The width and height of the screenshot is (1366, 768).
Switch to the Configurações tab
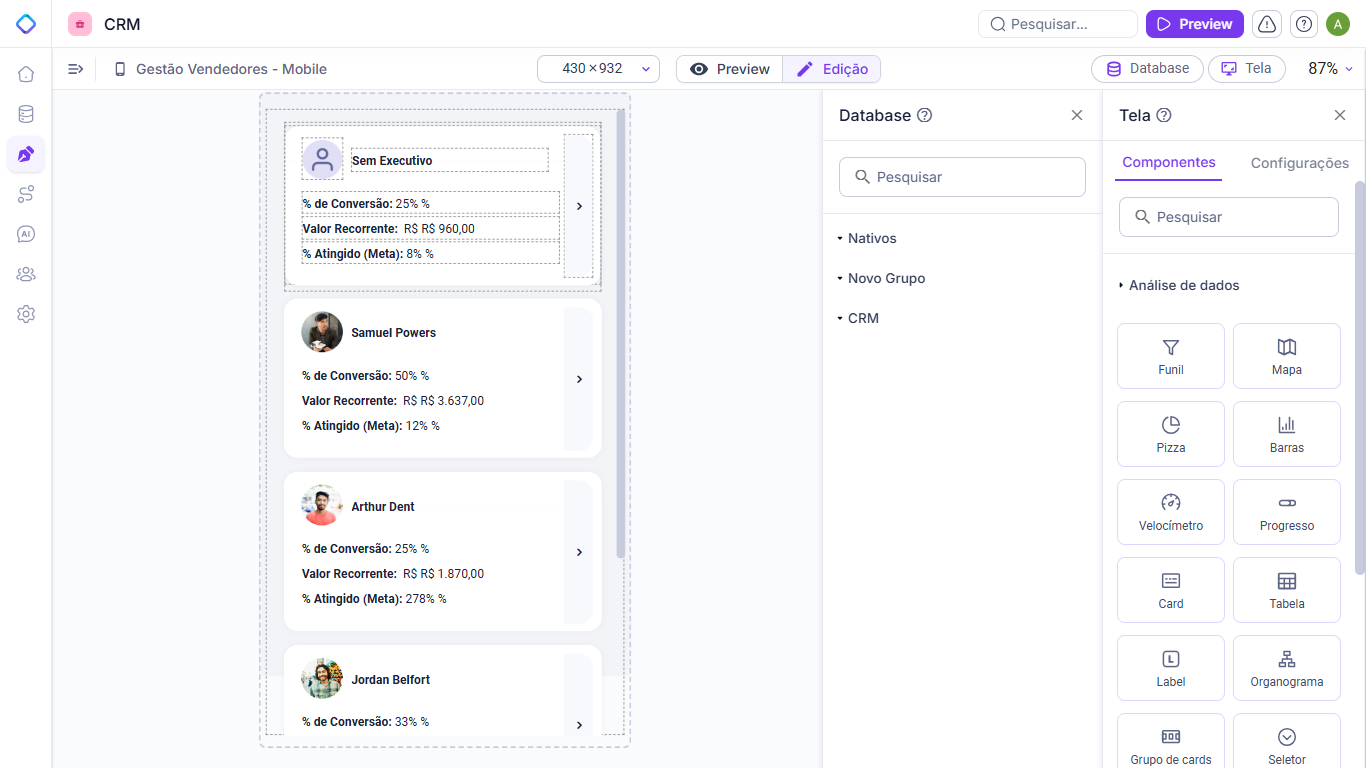point(1300,162)
